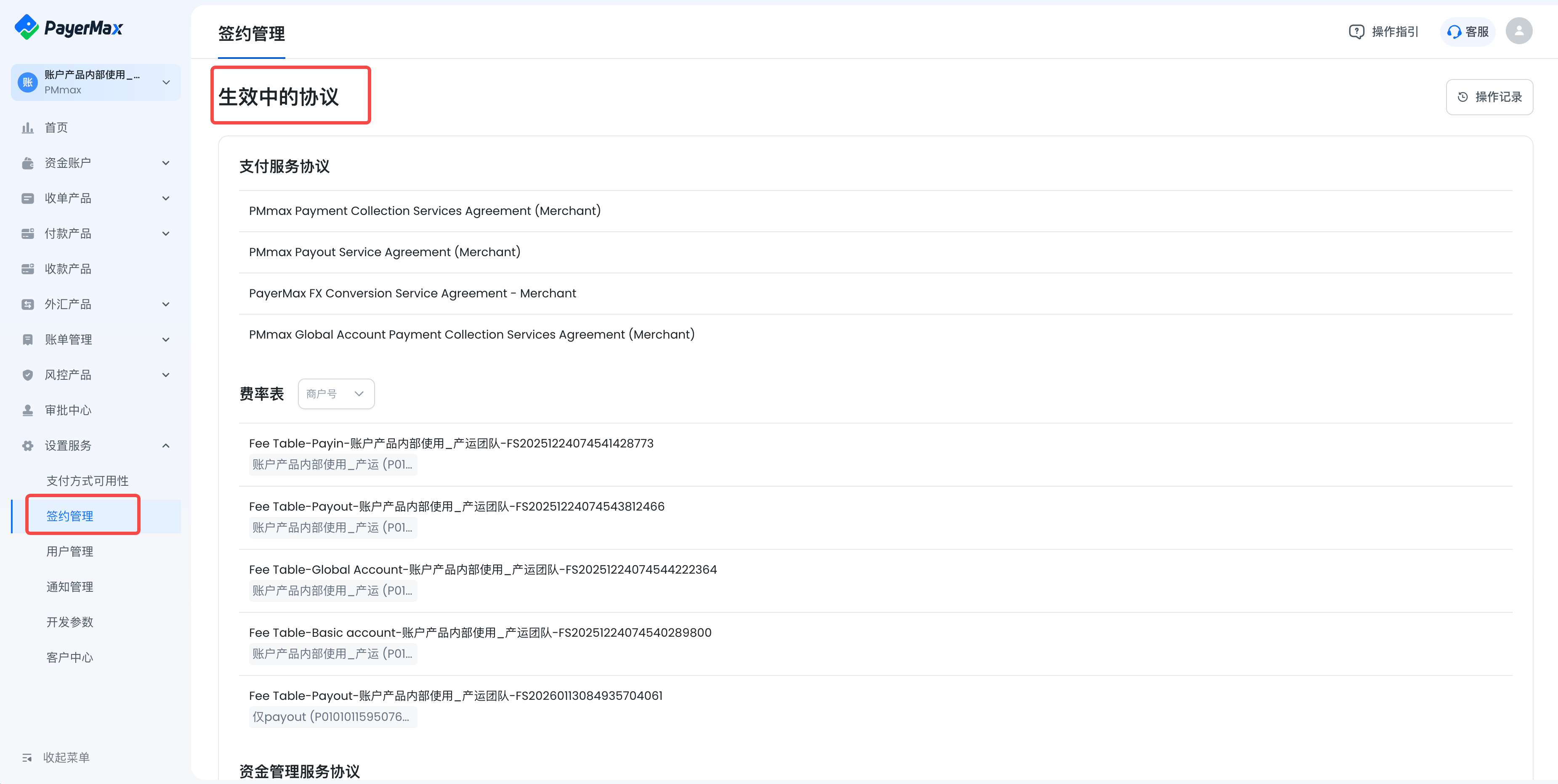Click the PMmax account subtitle text
This screenshot has width=1558, height=784.
(63, 90)
